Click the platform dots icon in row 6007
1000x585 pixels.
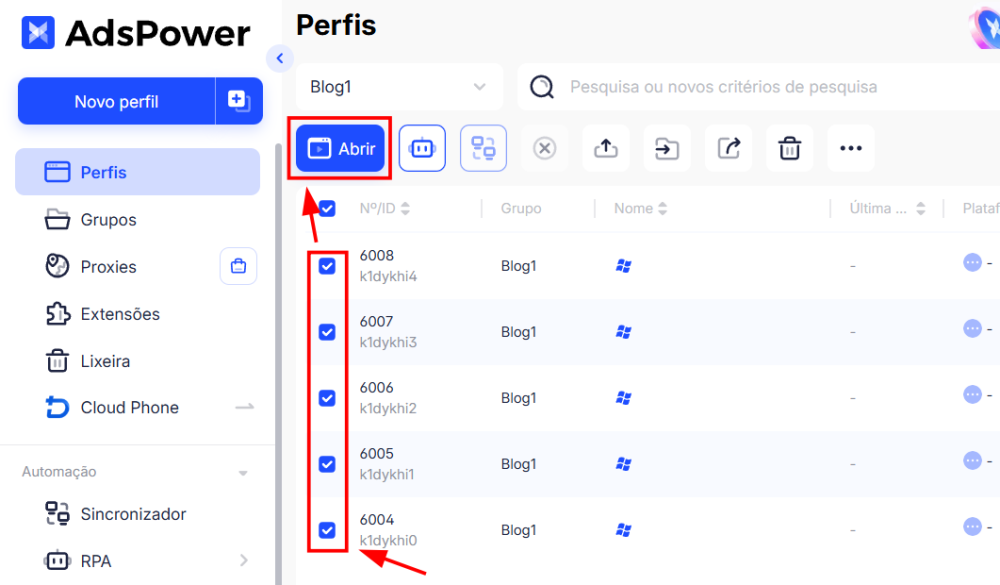973,329
